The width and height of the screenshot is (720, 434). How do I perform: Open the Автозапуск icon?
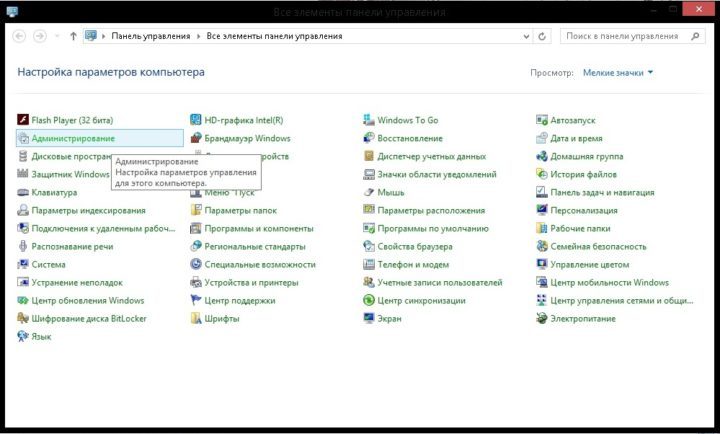coord(542,120)
